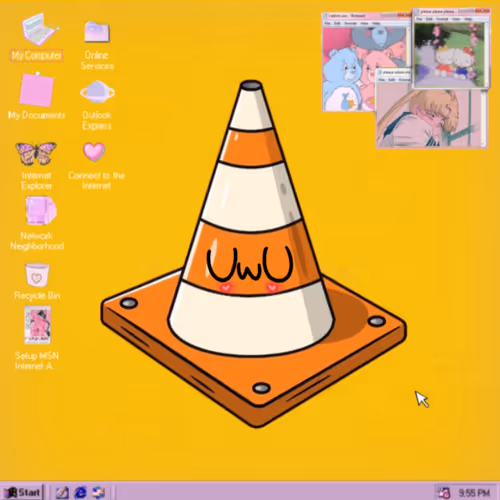500x500 pixels.
Task: Open Internet Explorer butterfly icon
Action: [x=36, y=154]
